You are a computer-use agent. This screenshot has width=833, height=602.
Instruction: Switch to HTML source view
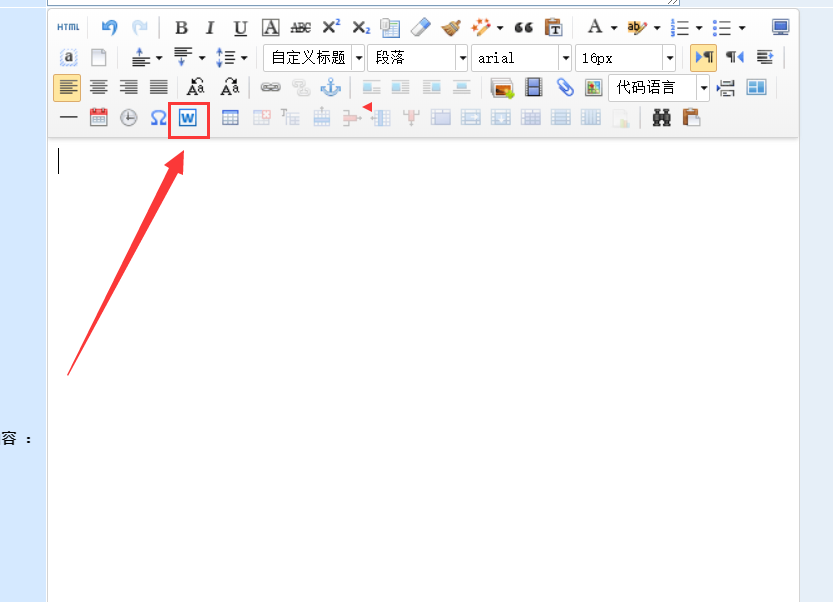tap(68, 27)
